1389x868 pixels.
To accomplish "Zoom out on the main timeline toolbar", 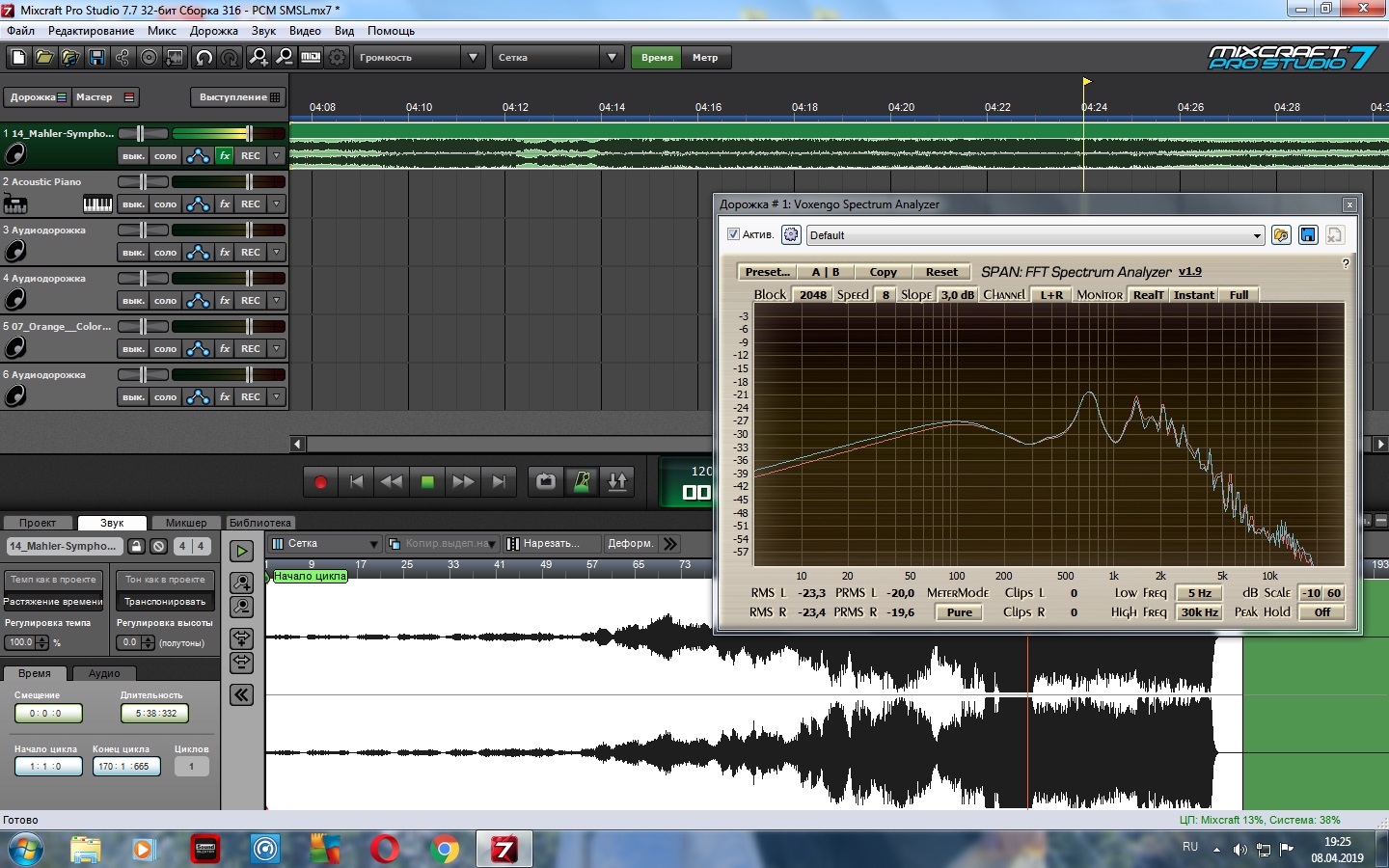I will 285,58.
